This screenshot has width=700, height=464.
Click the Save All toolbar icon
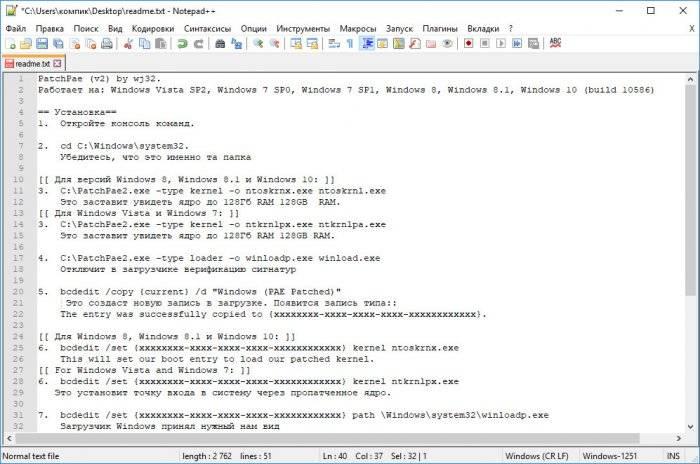tap(58, 43)
